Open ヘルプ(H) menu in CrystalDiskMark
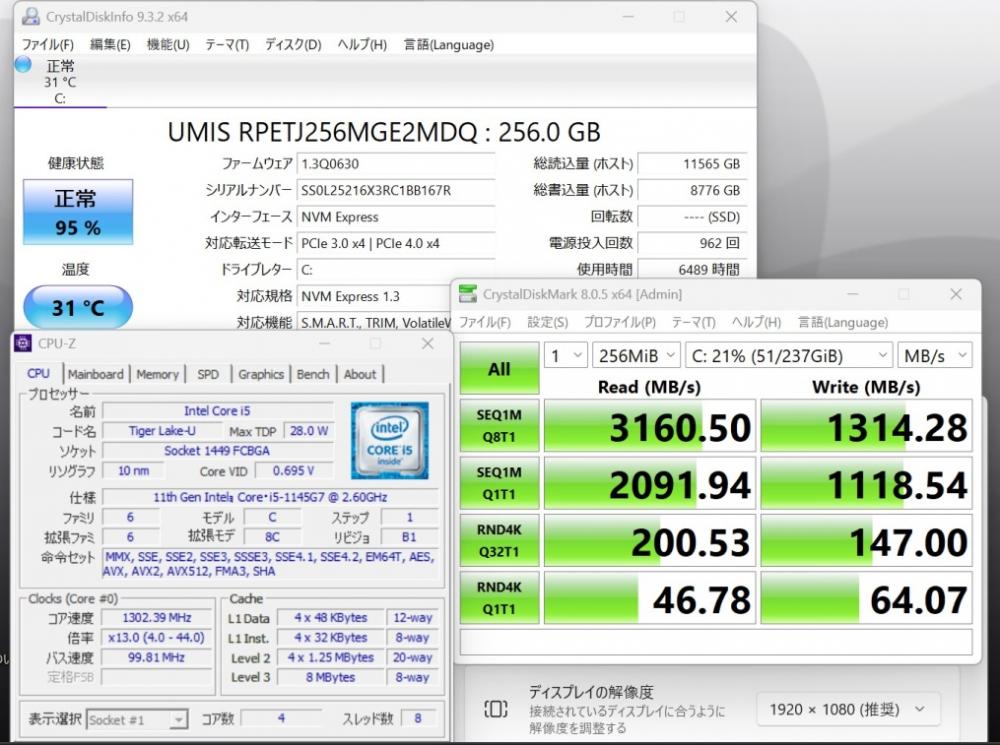 [756, 322]
